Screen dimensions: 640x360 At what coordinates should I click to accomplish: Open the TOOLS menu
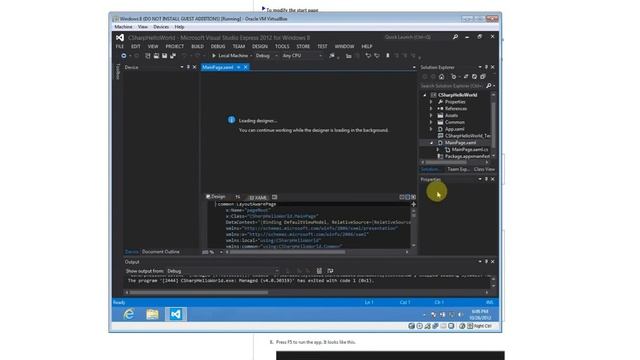click(x=282, y=47)
